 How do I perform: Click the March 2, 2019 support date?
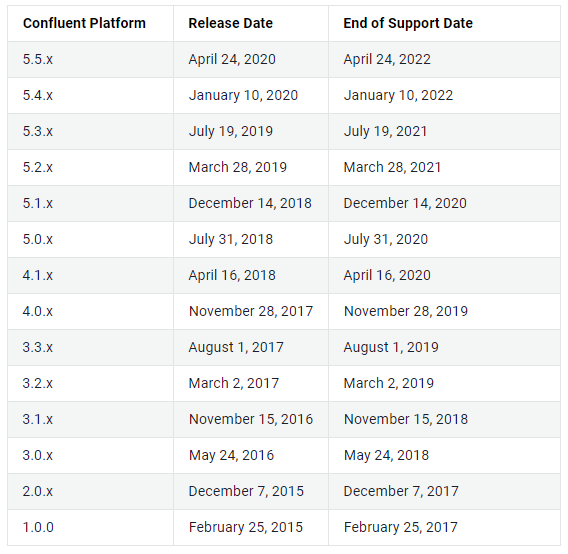click(388, 383)
